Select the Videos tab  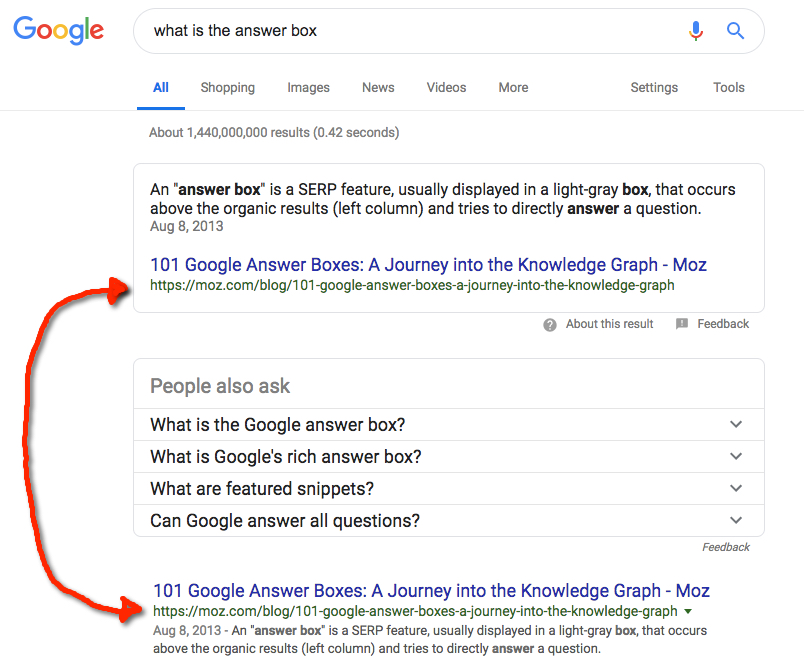coord(446,88)
